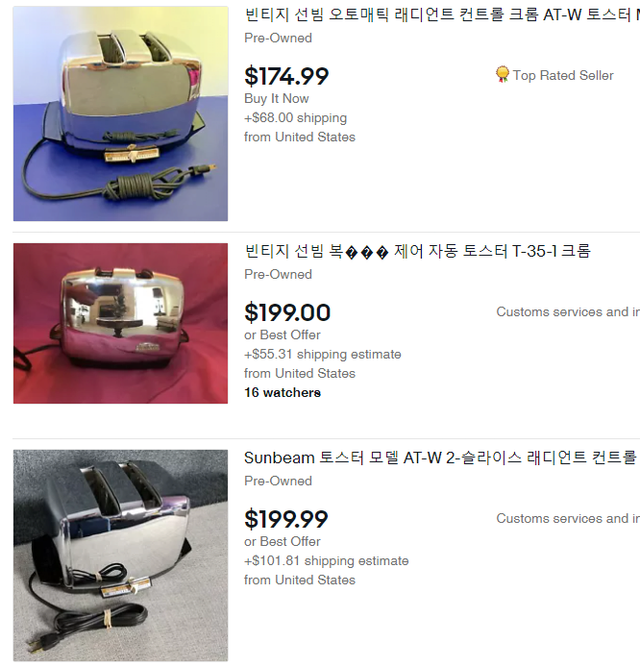Open the T-35-1 toaster listing title
Screen dimensions: 640x669
pos(417,251)
